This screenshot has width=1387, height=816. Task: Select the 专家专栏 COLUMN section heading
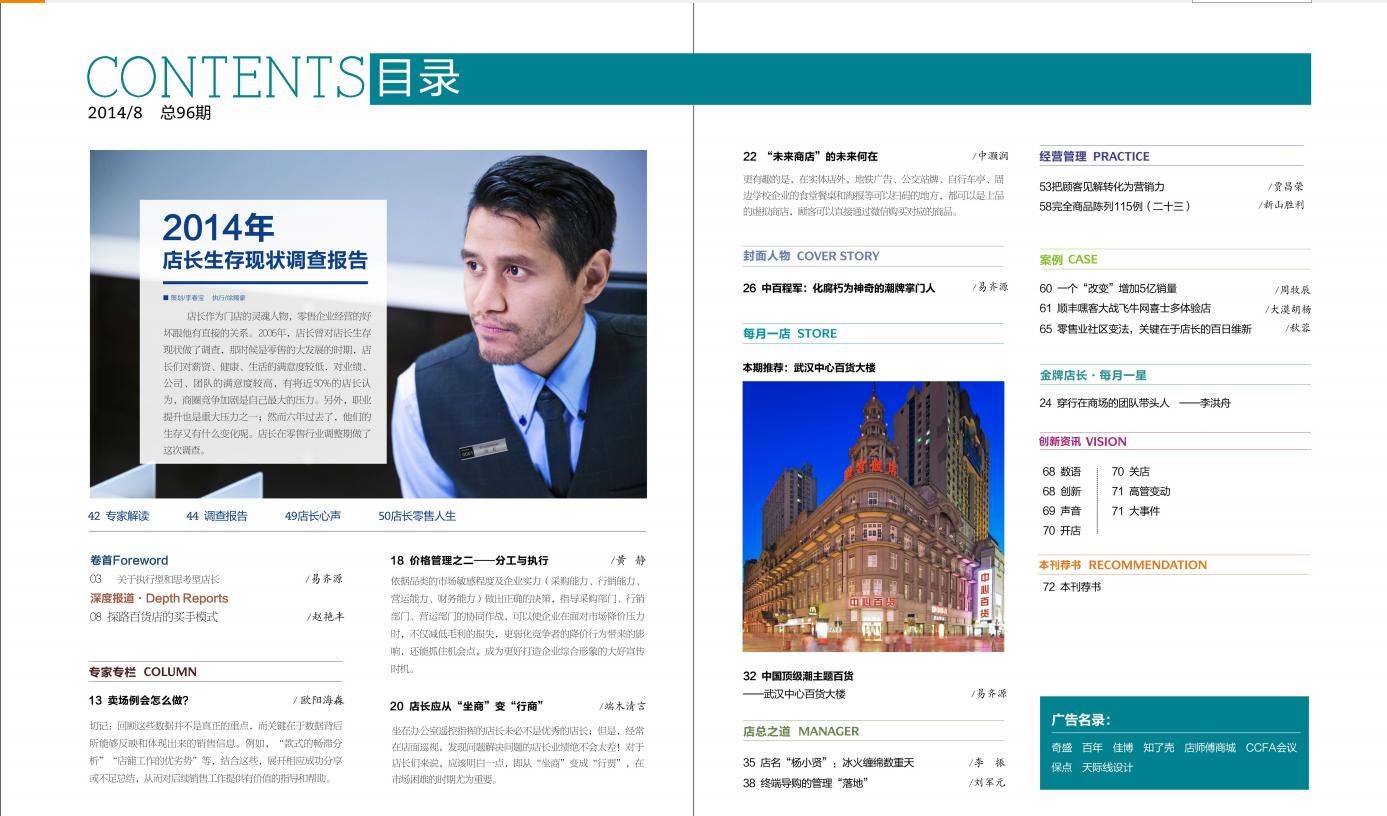tap(143, 672)
